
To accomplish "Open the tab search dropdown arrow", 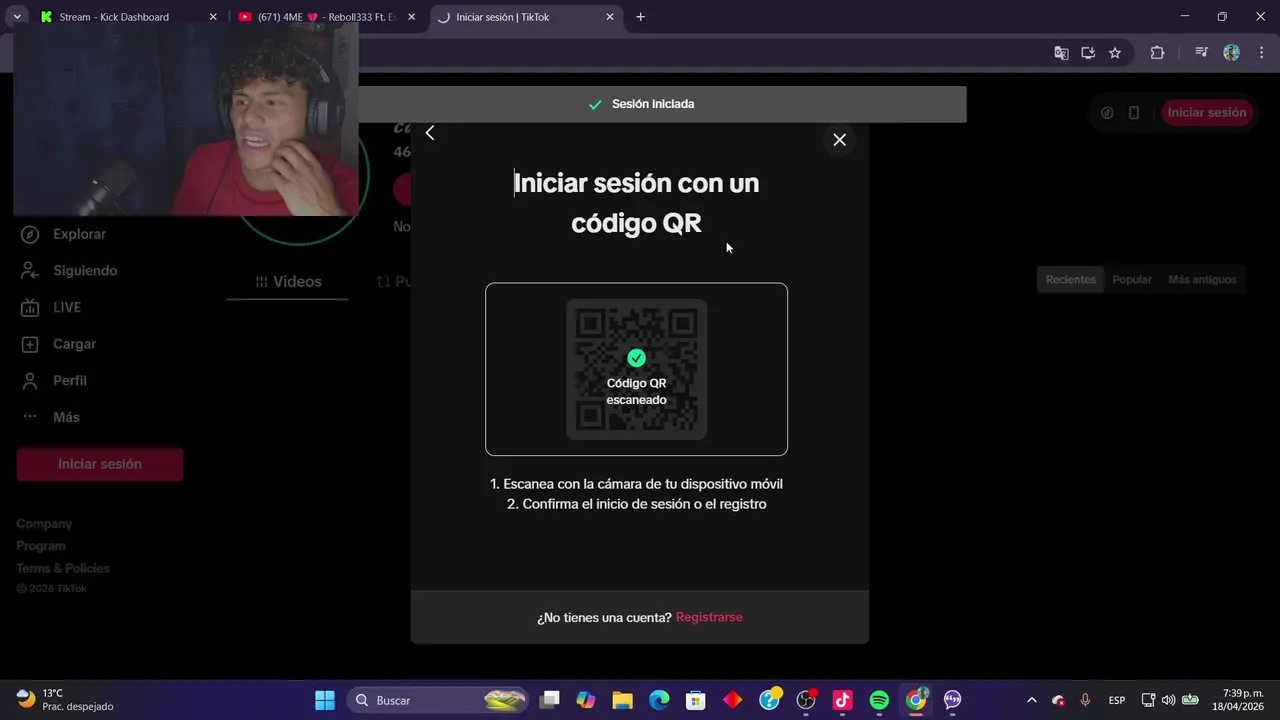I will [x=17, y=17].
